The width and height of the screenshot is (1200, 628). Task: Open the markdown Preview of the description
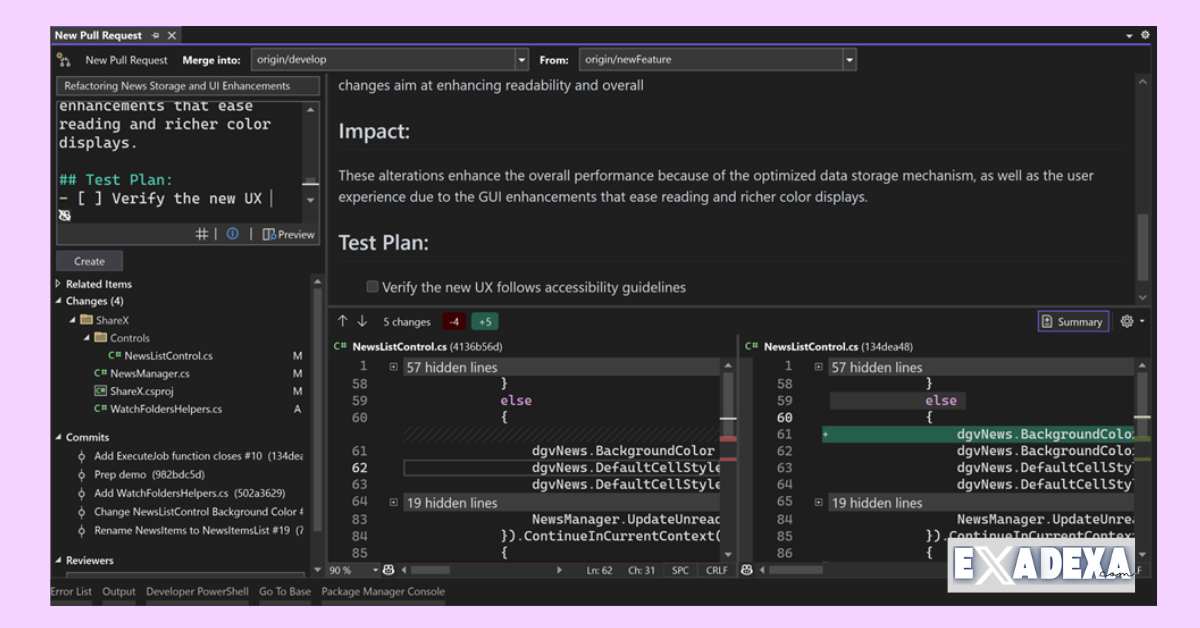(x=288, y=234)
